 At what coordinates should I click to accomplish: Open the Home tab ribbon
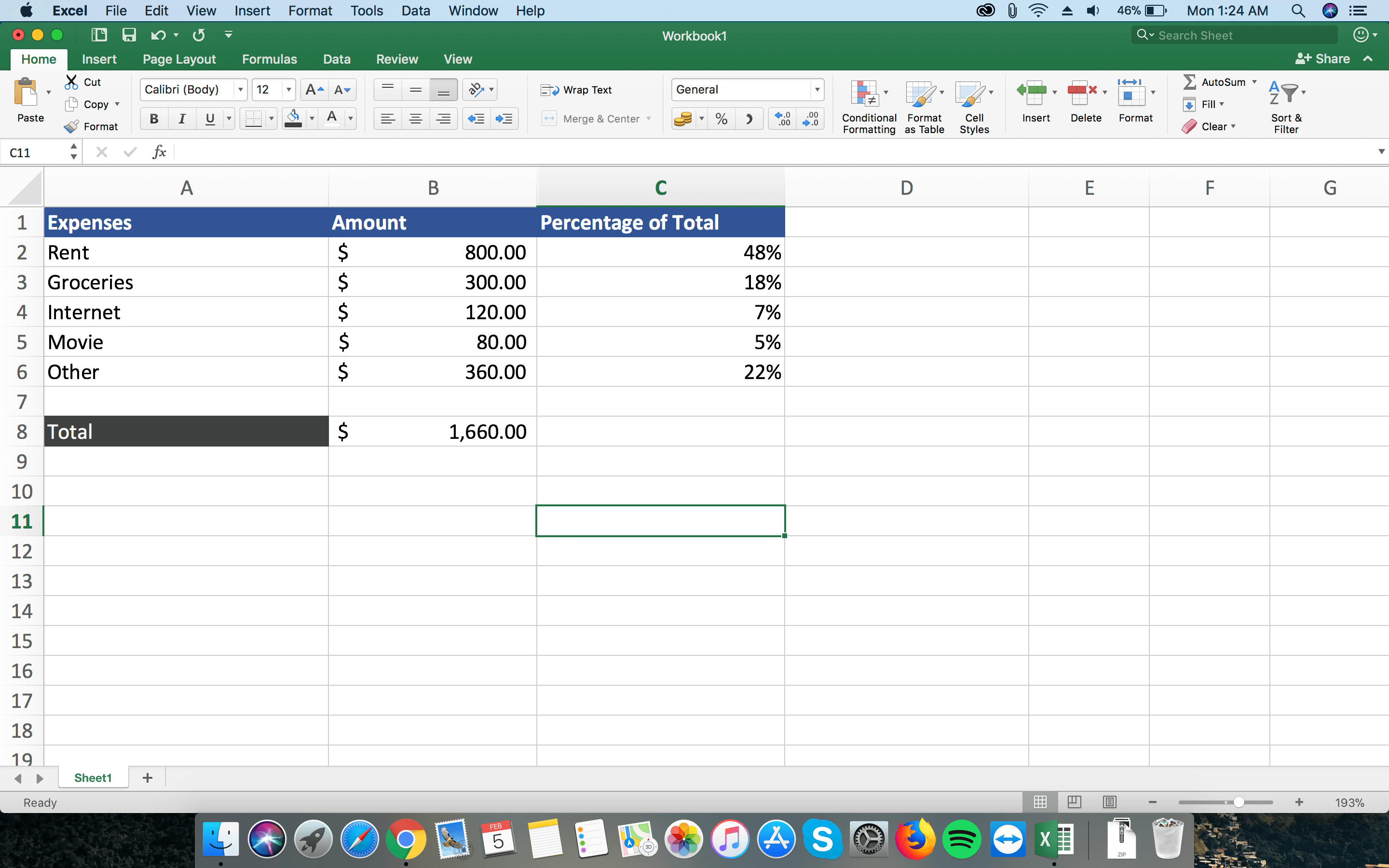[x=37, y=59]
